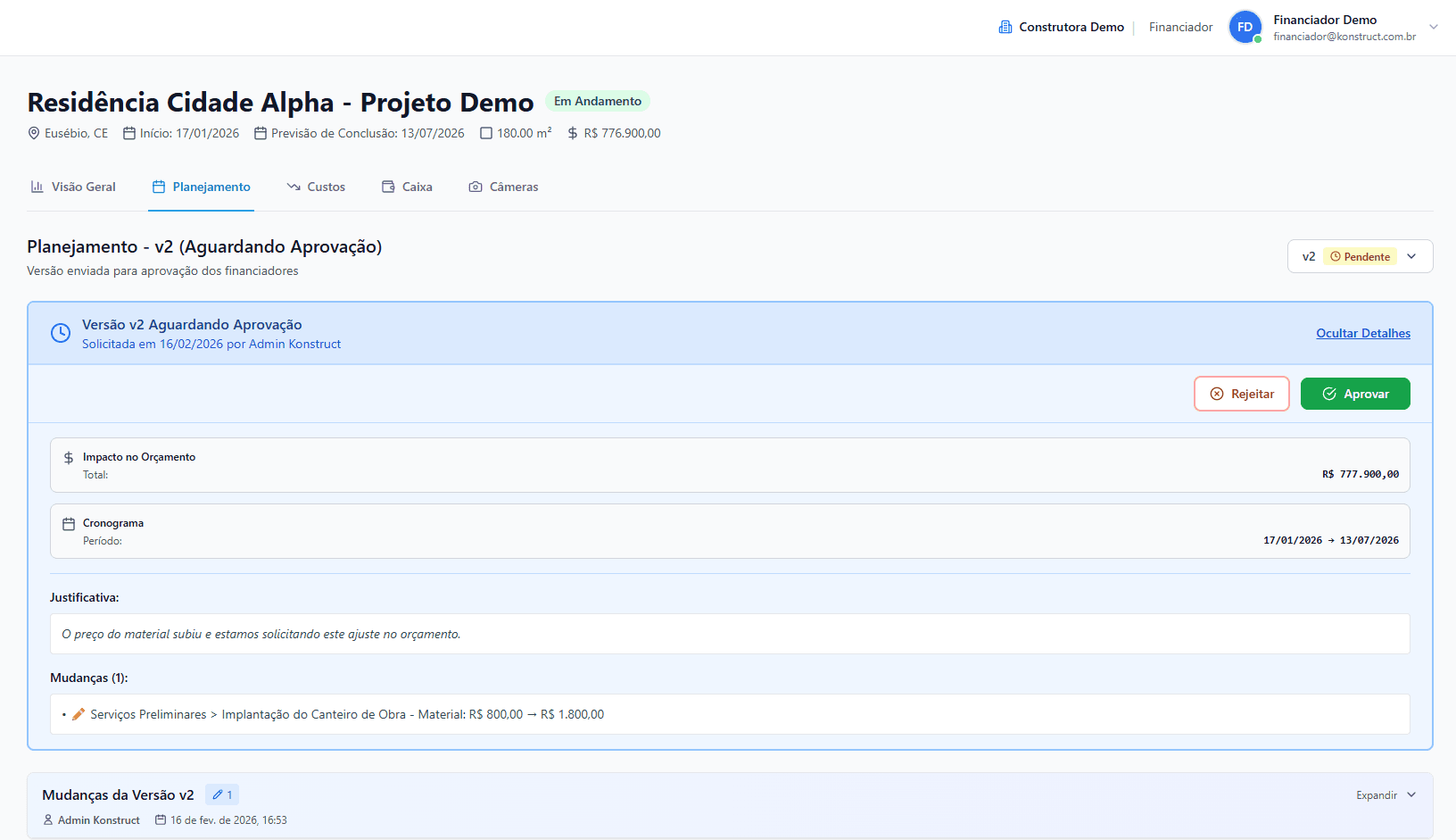Expand the Mudanças da Versão v2 section

(1386, 795)
